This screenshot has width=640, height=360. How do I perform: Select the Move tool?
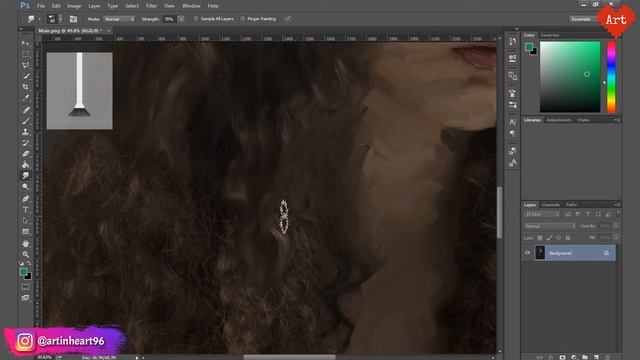click(x=25, y=43)
